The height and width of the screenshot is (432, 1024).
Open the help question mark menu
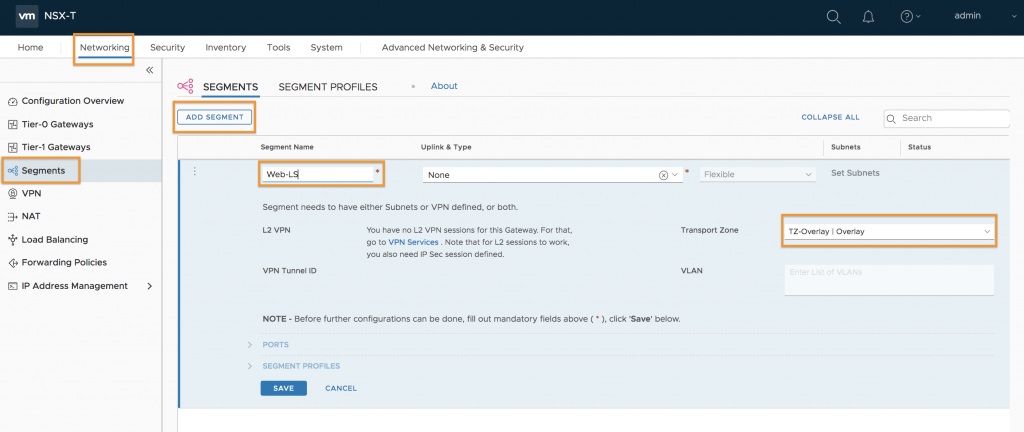pyautogui.click(x=910, y=17)
